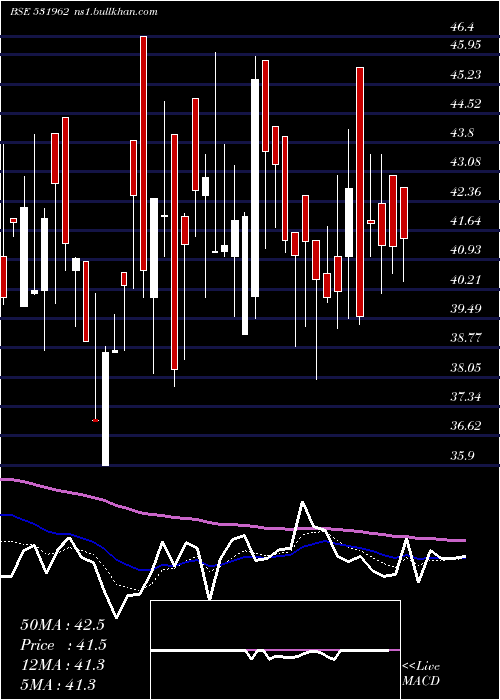Screen dimensions: 500x700
Task: Click the highest white spike of the oscillator line
Action: tap(303, 503)
